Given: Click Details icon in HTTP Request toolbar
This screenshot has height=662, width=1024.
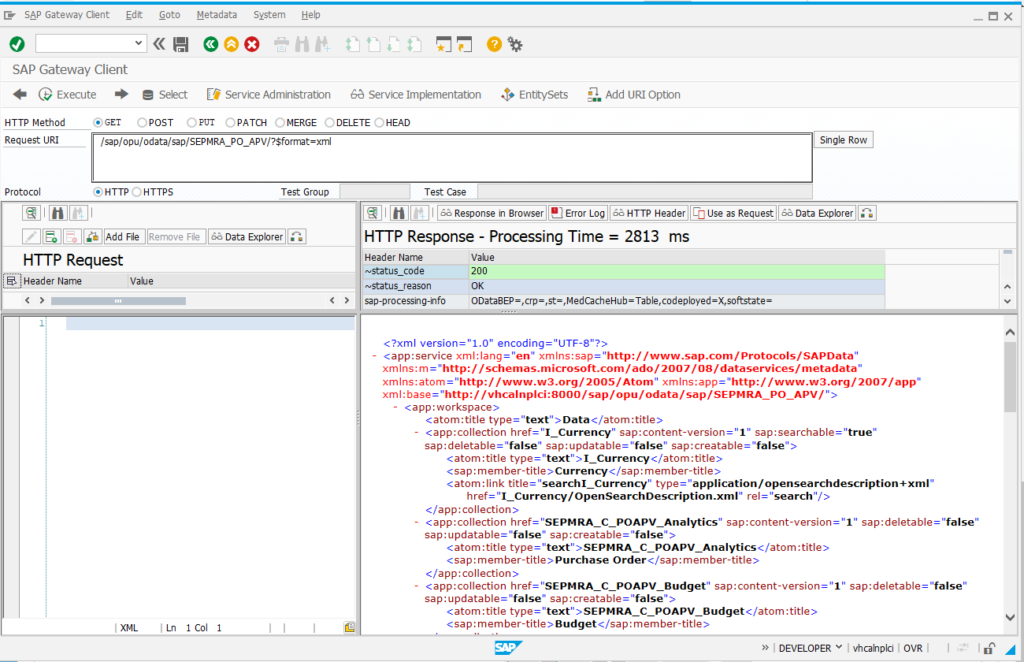Looking at the screenshot, I should tap(30, 213).
